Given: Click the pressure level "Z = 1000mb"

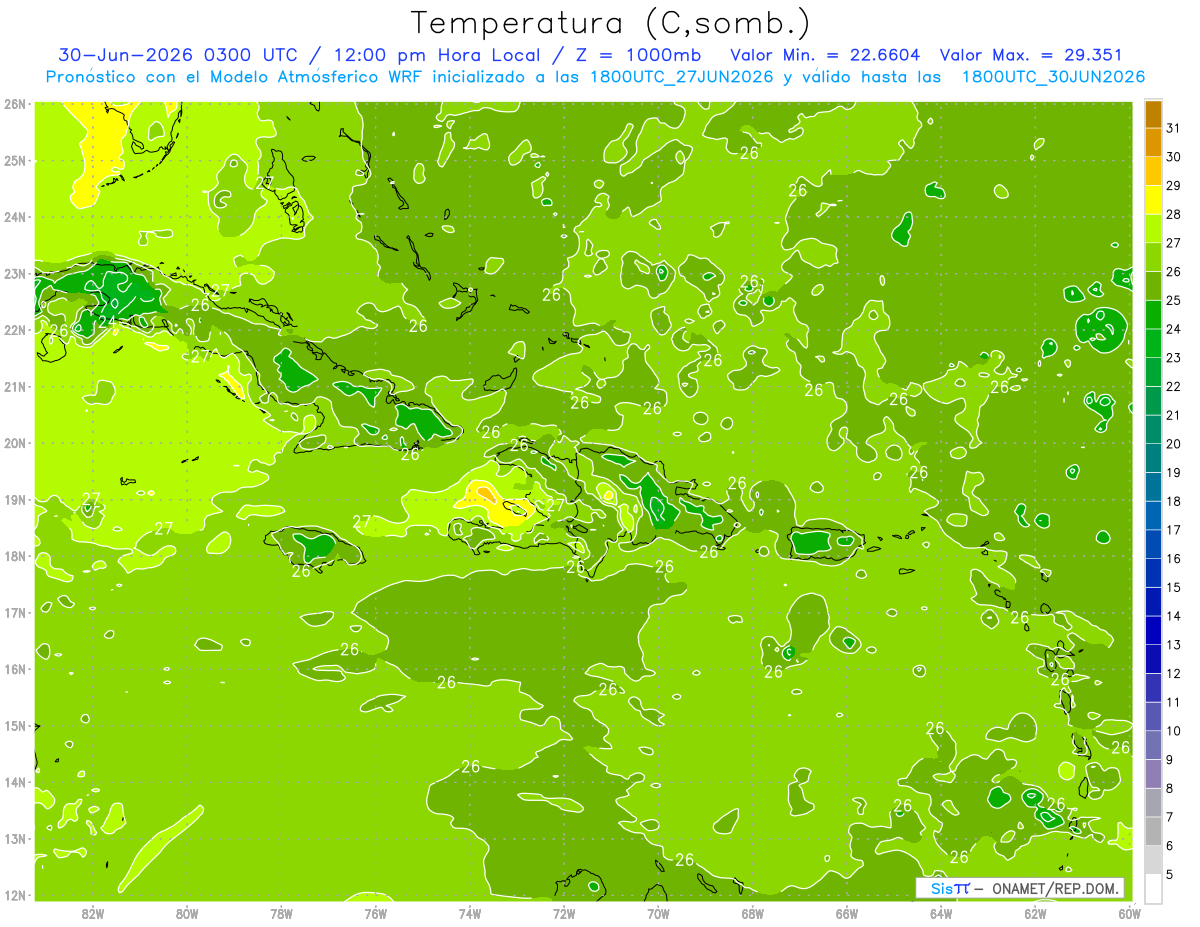Looking at the screenshot, I should [636, 55].
